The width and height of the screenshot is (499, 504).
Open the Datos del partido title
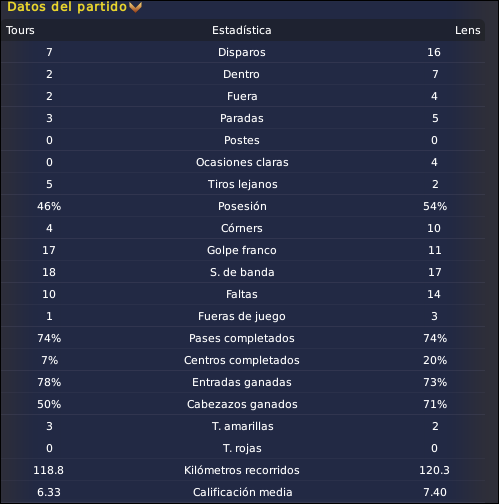point(67,7)
